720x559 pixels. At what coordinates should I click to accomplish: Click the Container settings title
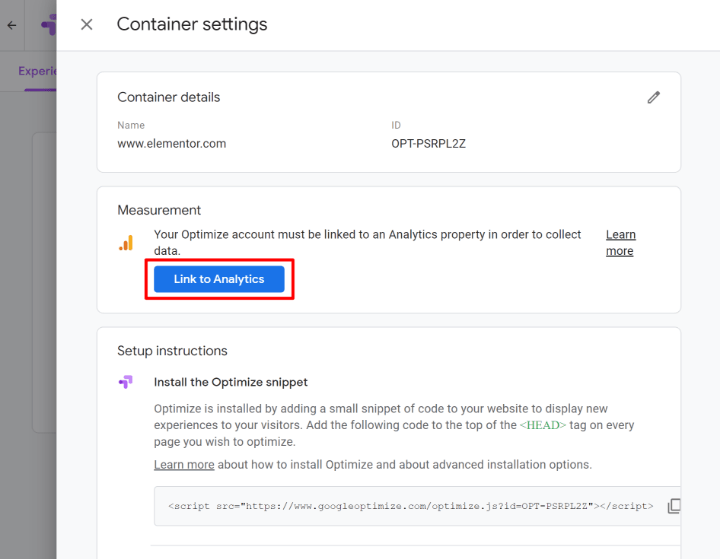click(x=192, y=24)
